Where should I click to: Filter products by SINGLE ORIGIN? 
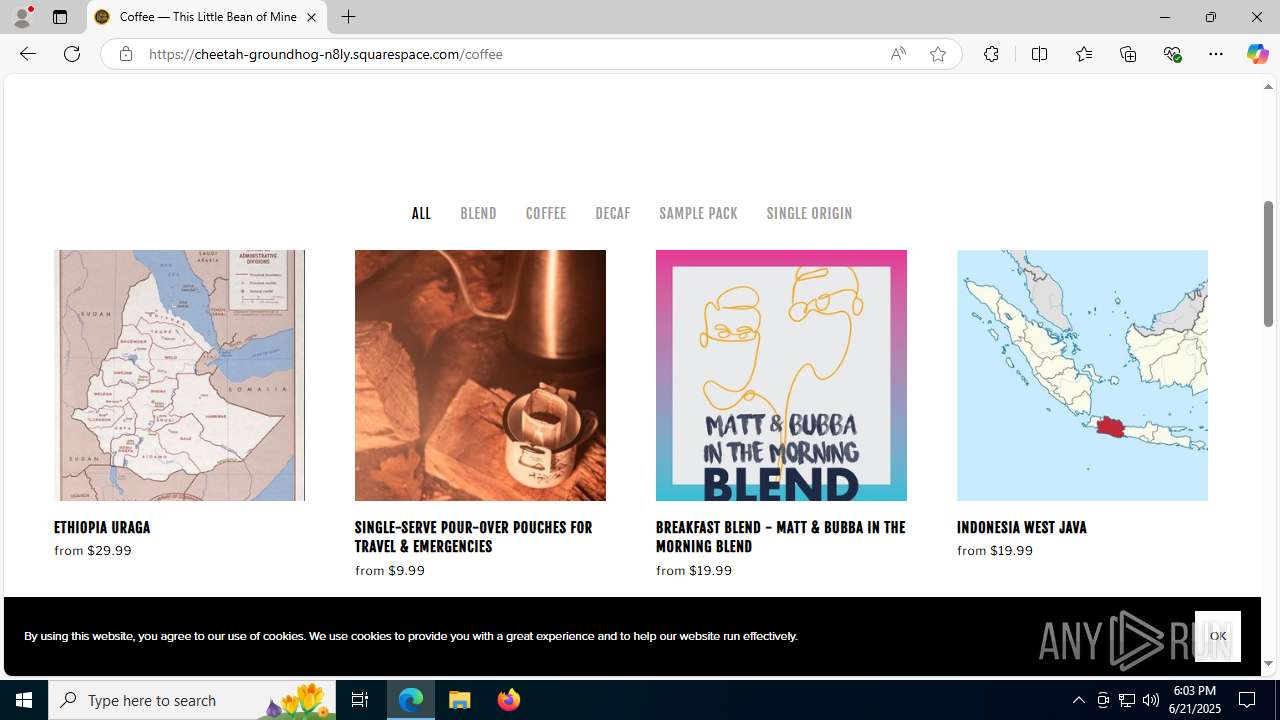pos(809,213)
